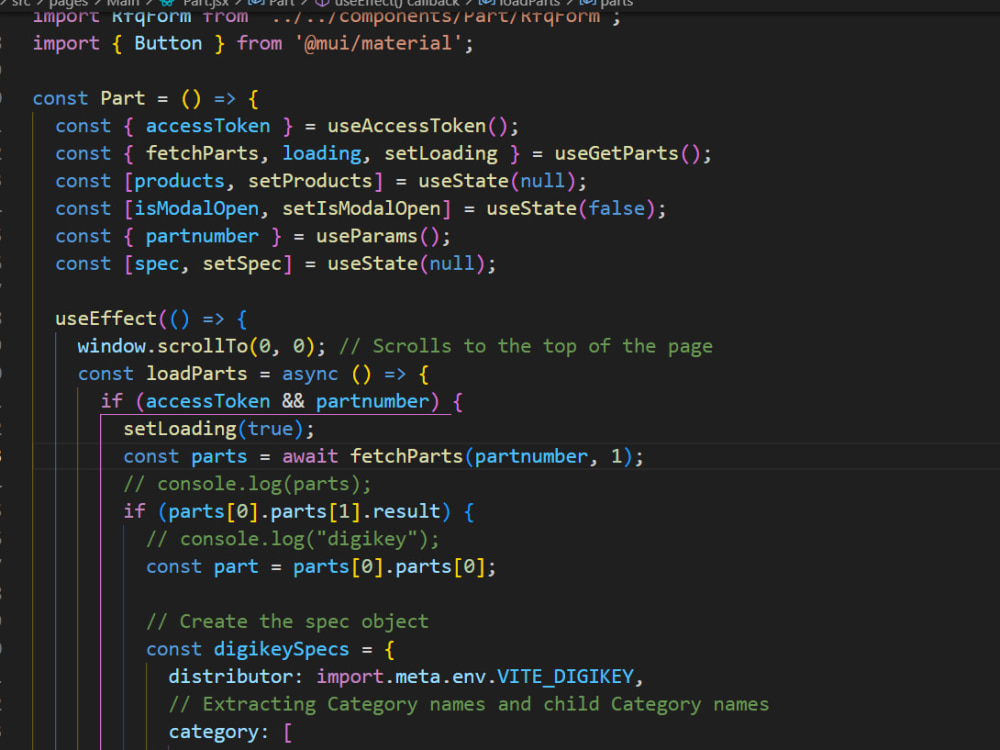Screen dimensions: 1000x750
Task: Click 'loadParts' function name declaration
Action: click(197, 373)
